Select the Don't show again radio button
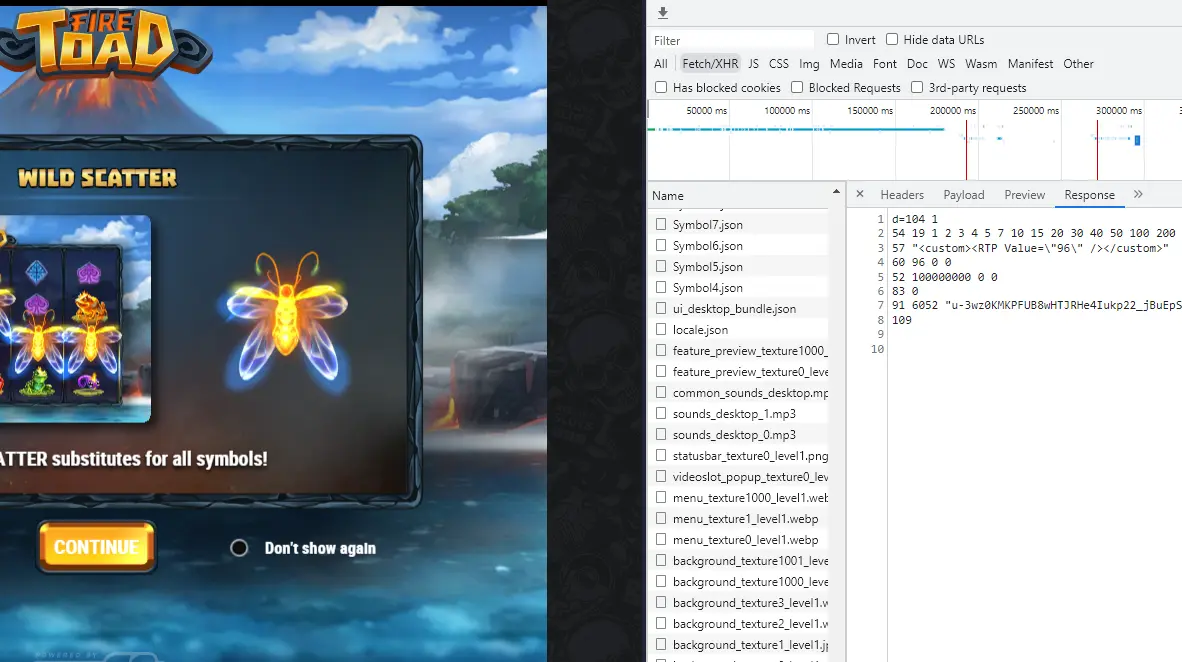Image resolution: width=1182 pixels, height=662 pixels. click(x=239, y=548)
